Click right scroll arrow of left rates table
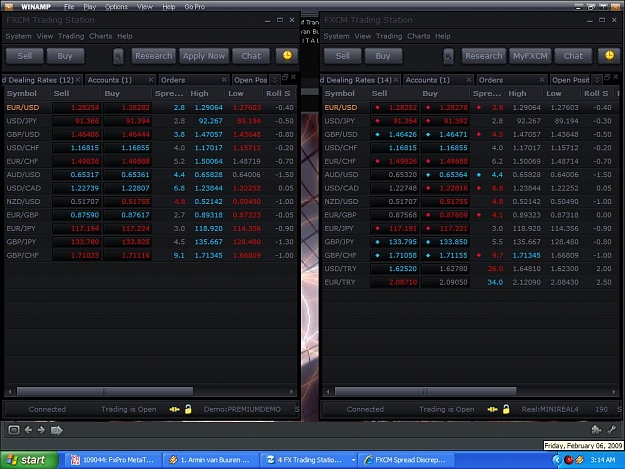Viewport: 625px width, 469px height. [x=291, y=392]
